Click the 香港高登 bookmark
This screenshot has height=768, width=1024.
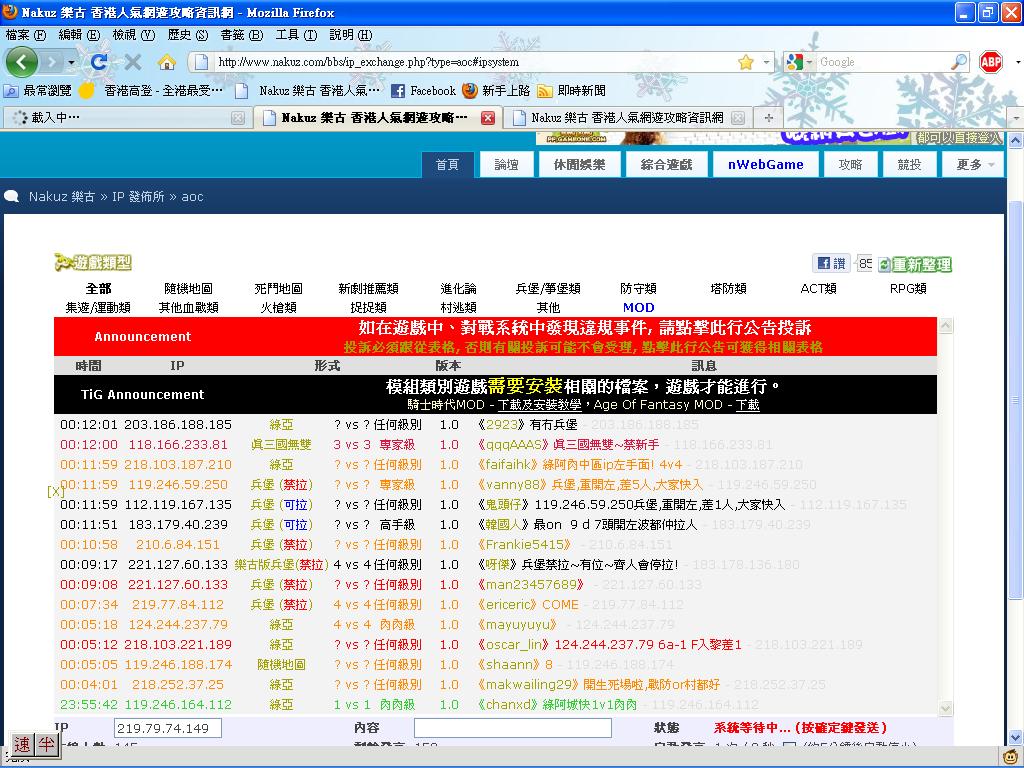pos(152,91)
